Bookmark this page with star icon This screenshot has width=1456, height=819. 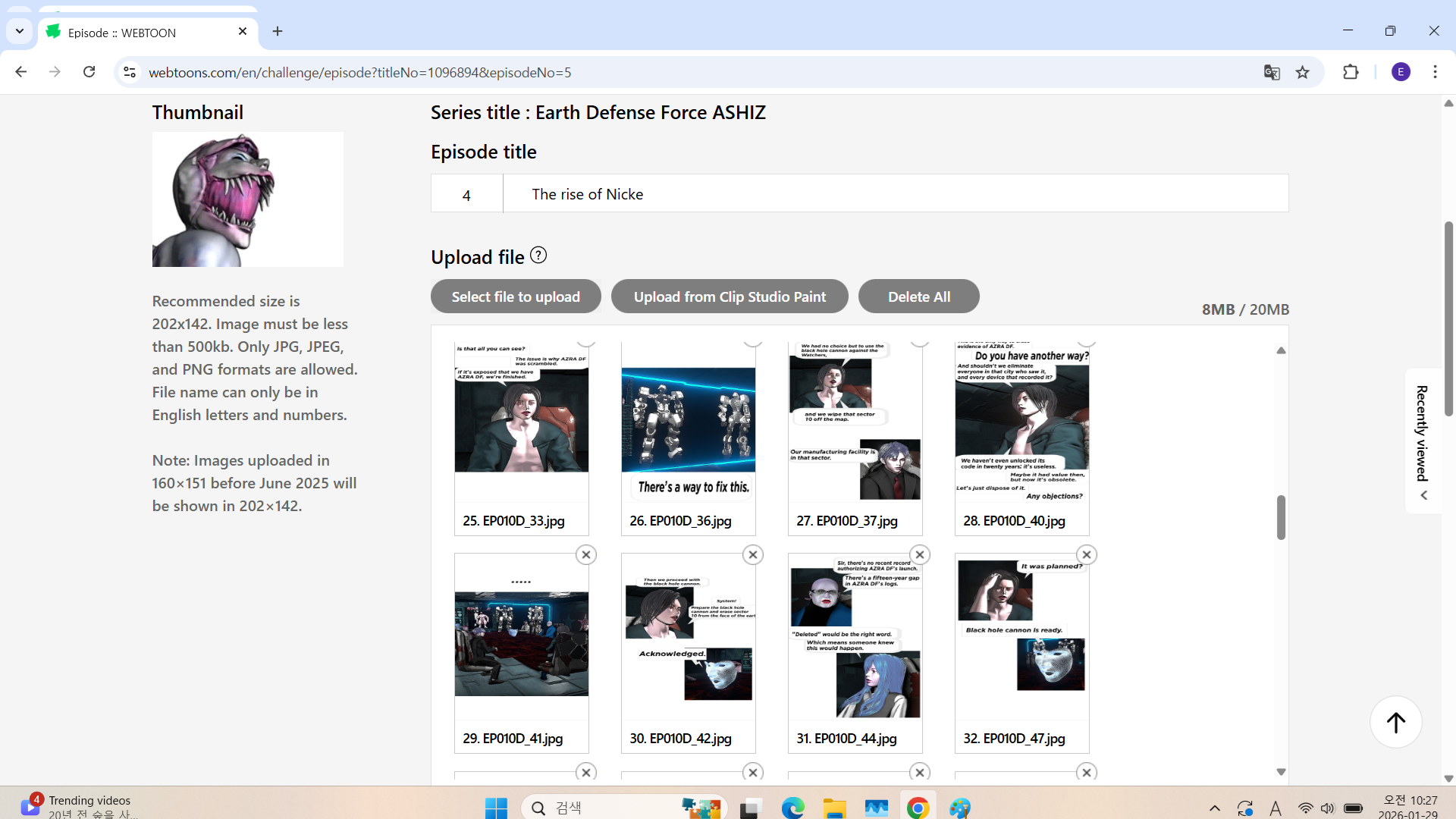coord(1303,72)
